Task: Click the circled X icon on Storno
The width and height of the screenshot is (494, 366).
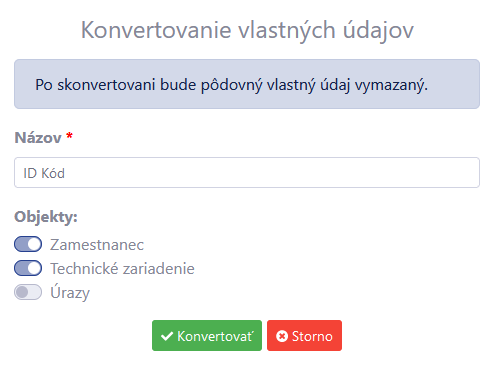Action: 282,336
